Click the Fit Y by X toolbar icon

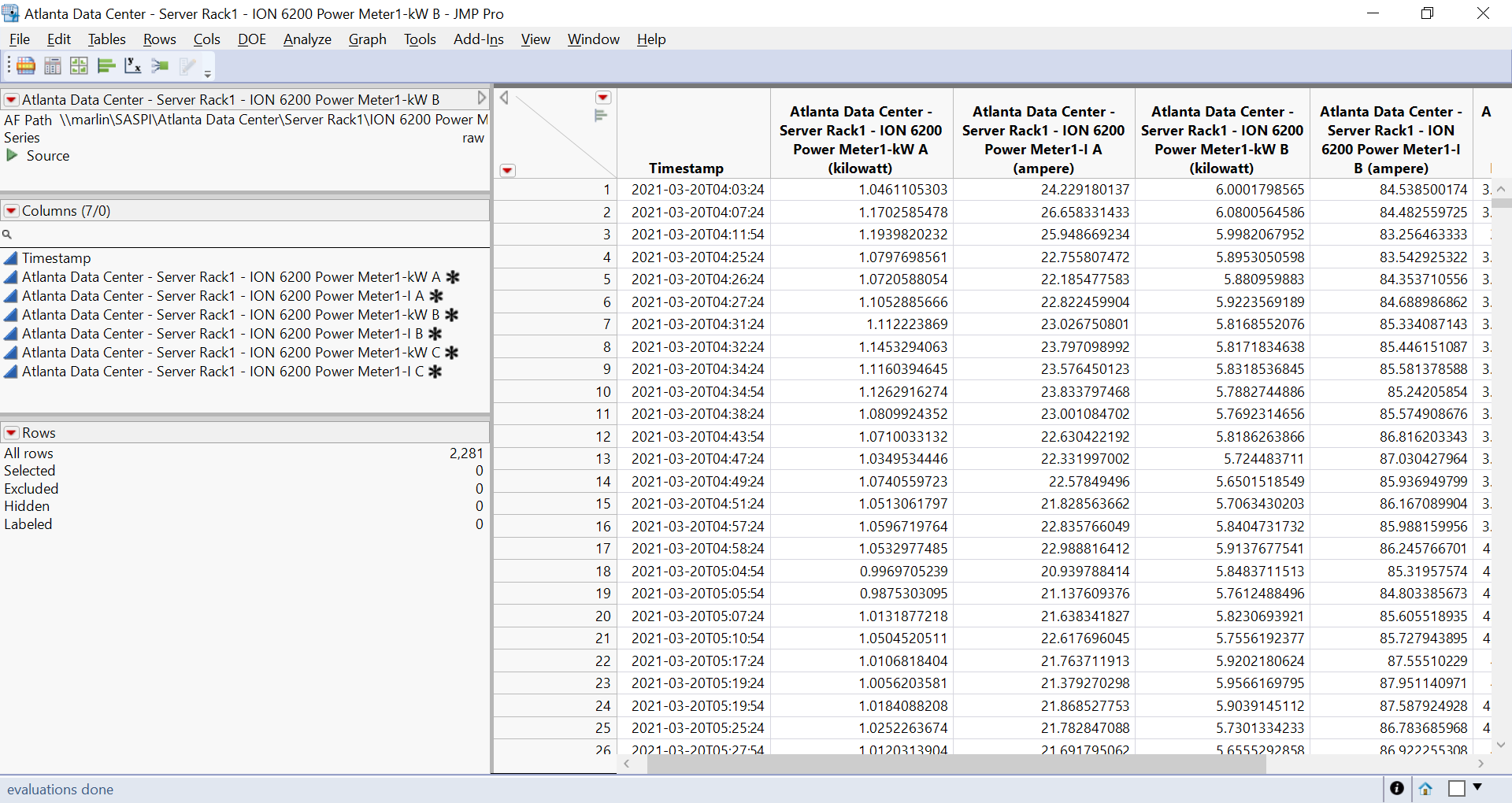[132, 65]
